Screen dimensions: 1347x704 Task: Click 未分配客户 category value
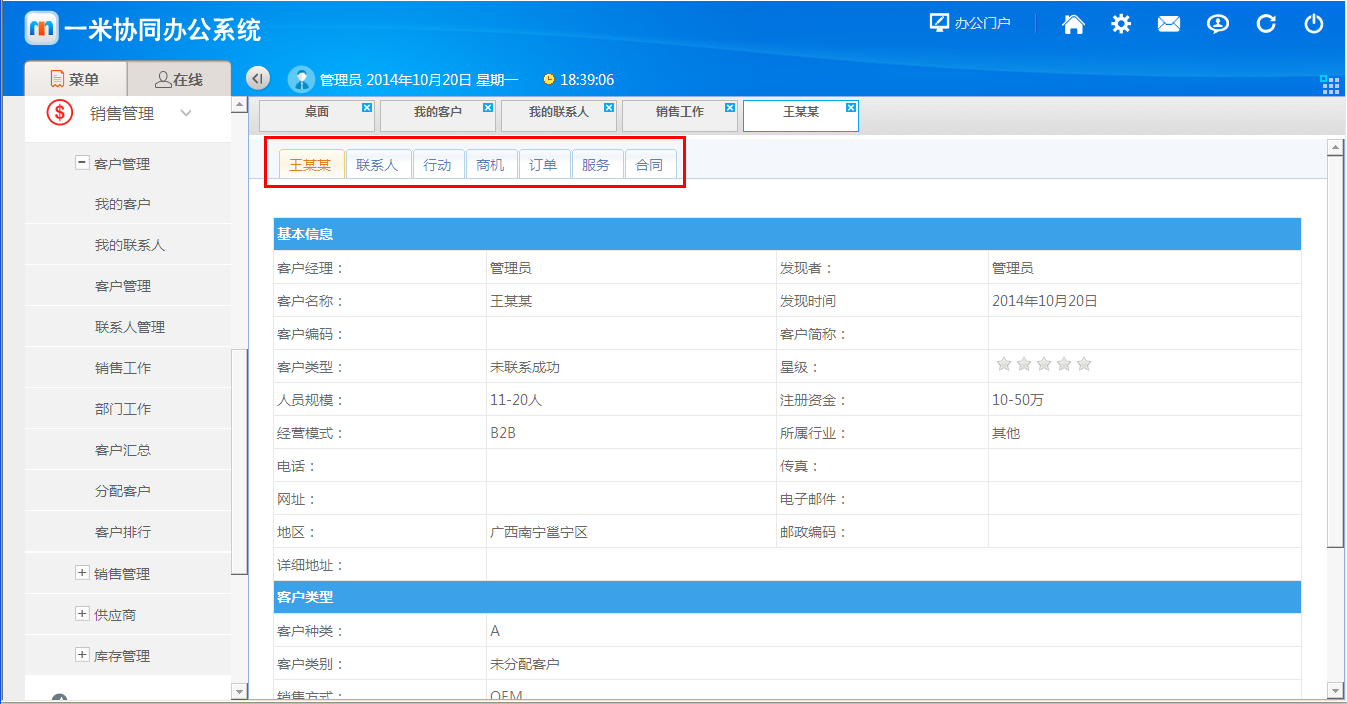click(525, 664)
